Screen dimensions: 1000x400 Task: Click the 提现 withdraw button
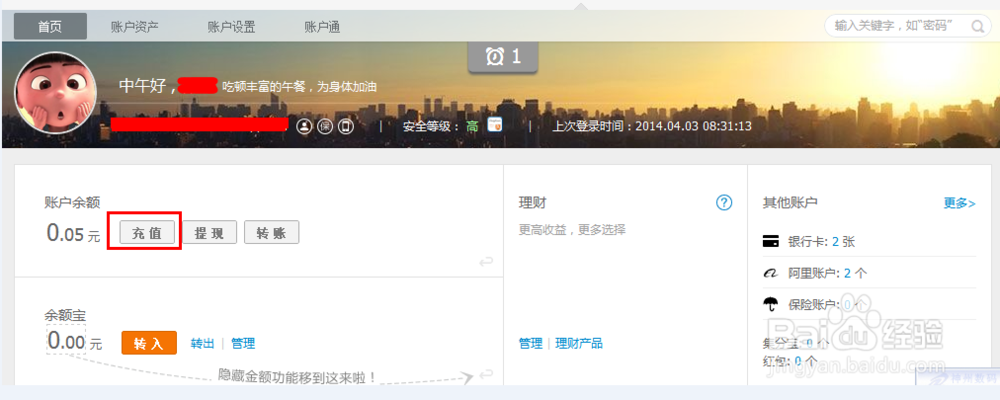[209, 233]
